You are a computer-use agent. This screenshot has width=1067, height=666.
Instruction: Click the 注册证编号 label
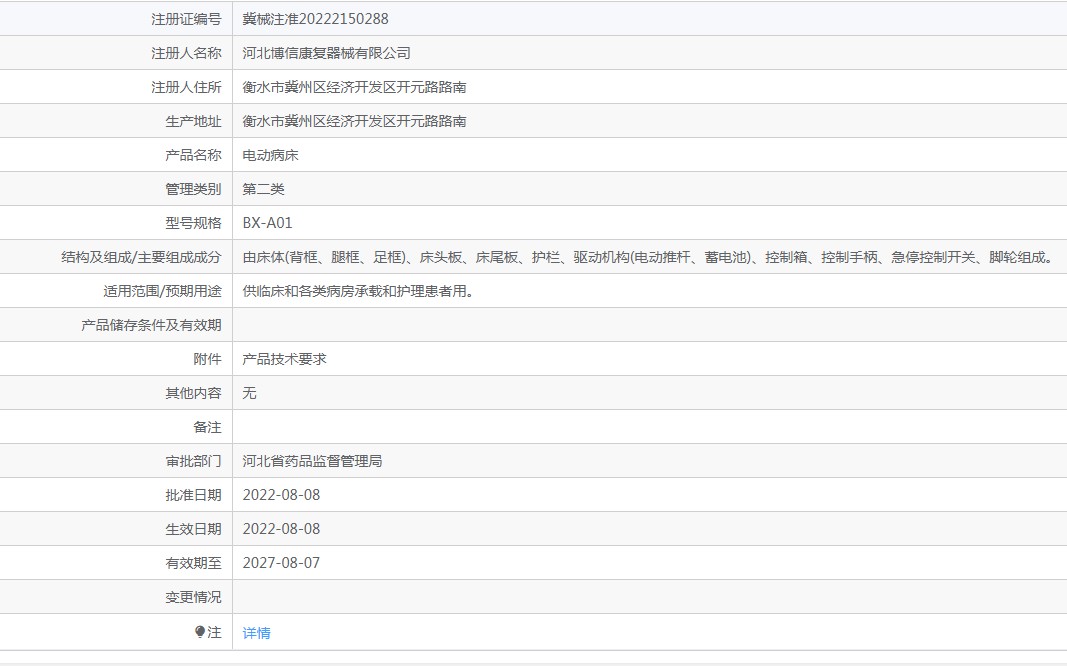(186, 19)
